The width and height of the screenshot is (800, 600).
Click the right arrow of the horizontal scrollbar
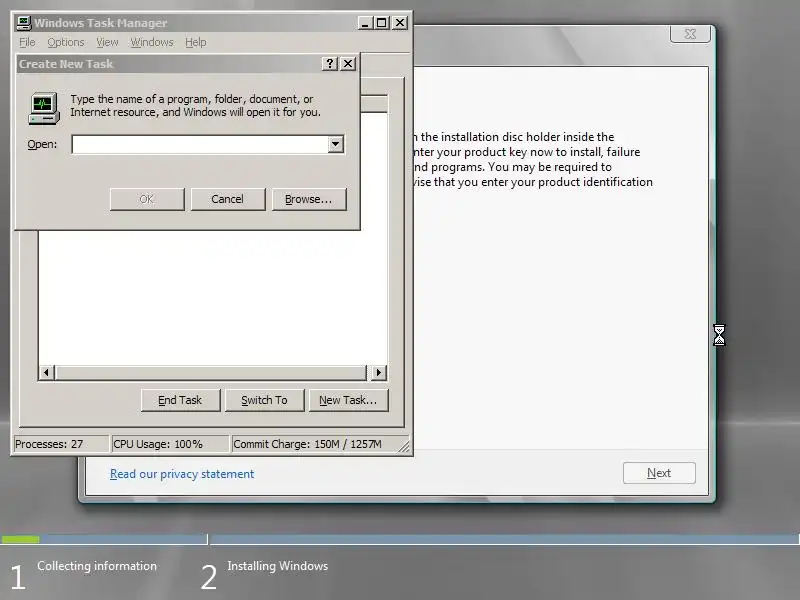pos(379,372)
